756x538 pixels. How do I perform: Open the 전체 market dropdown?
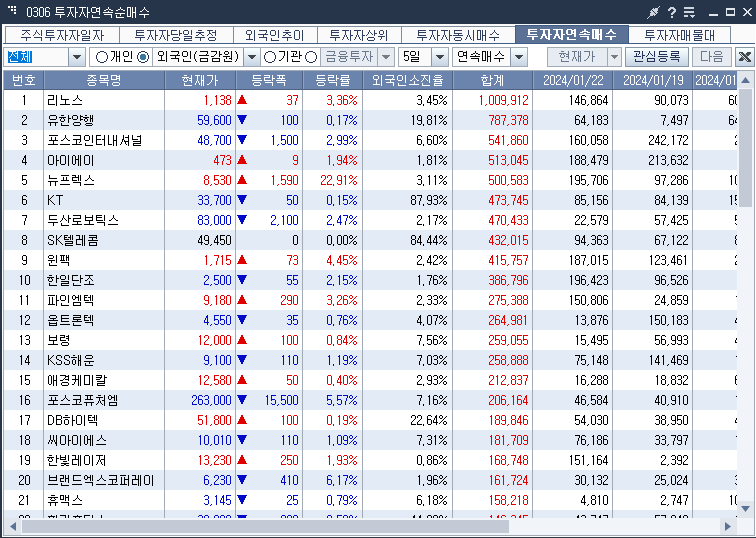click(77, 57)
